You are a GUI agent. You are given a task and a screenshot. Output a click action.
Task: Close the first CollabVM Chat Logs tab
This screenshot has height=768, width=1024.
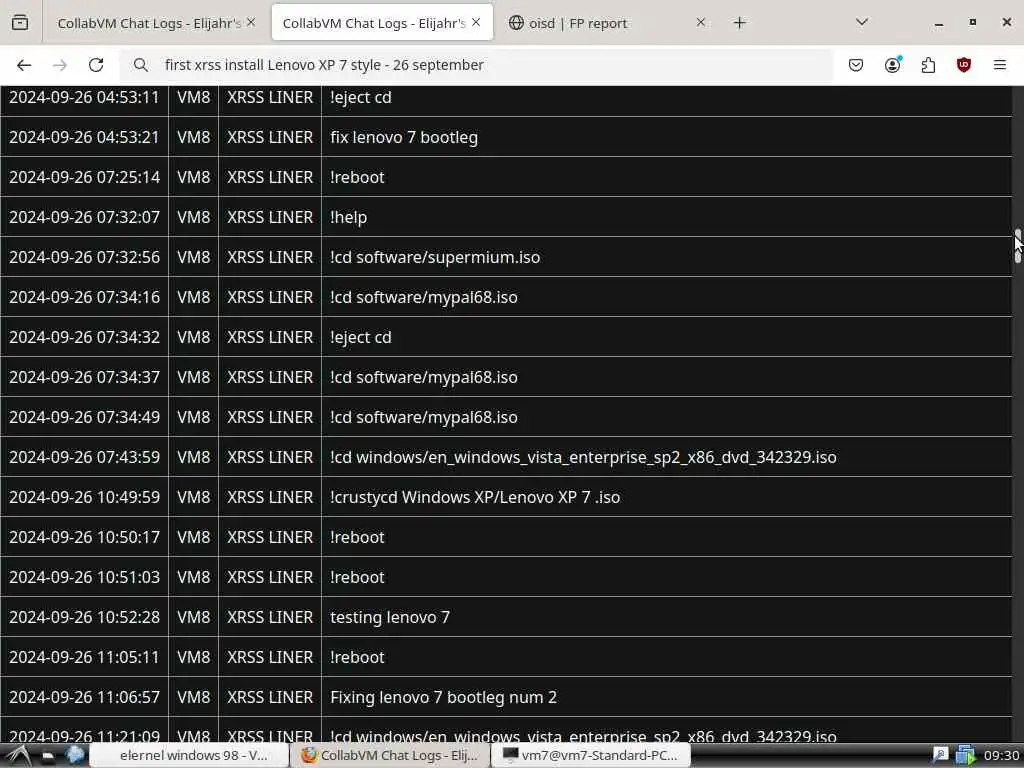(x=251, y=22)
